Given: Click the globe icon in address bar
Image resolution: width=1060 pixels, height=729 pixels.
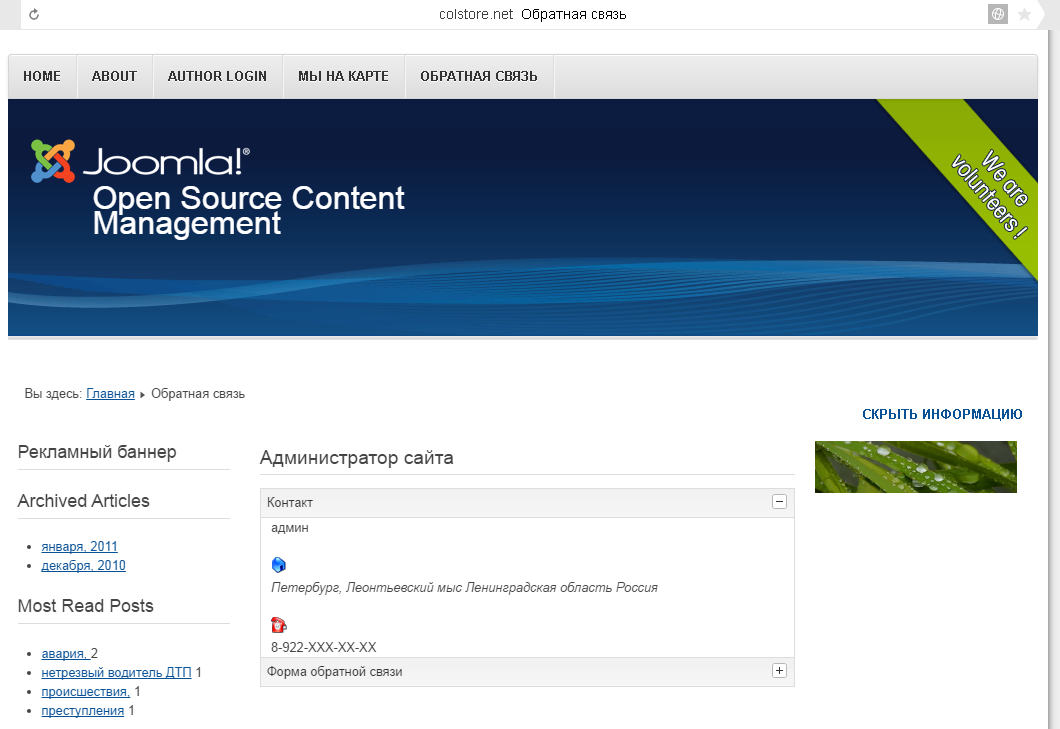Looking at the screenshot, I should pos(997,14).
